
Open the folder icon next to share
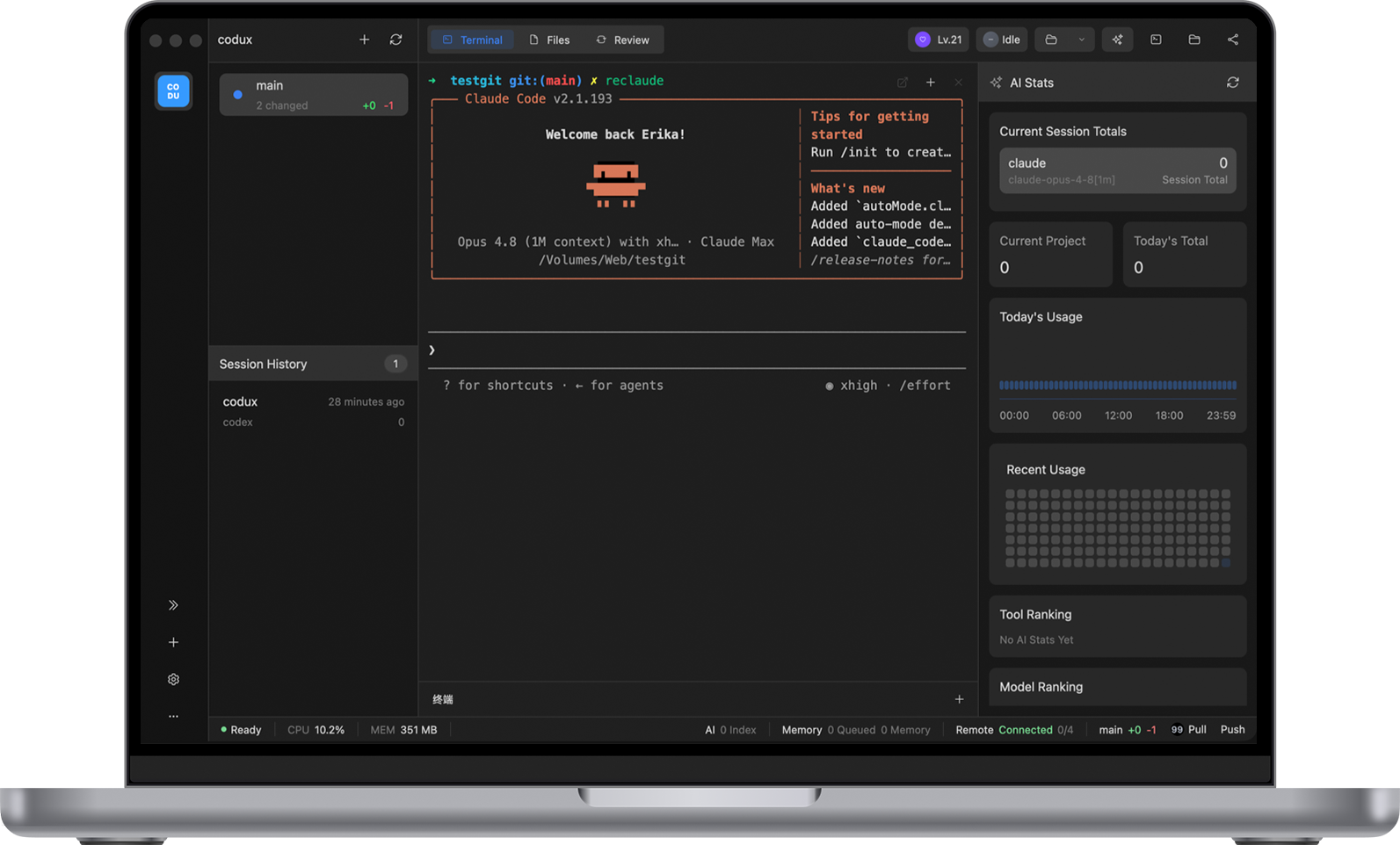tap(1194, 40)
